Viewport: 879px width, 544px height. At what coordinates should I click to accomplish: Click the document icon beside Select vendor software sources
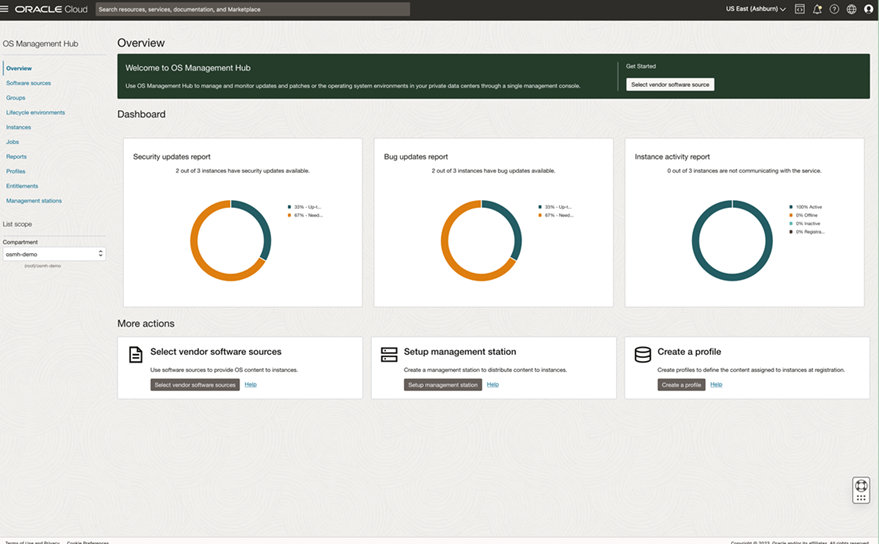[x=136, y=355]
